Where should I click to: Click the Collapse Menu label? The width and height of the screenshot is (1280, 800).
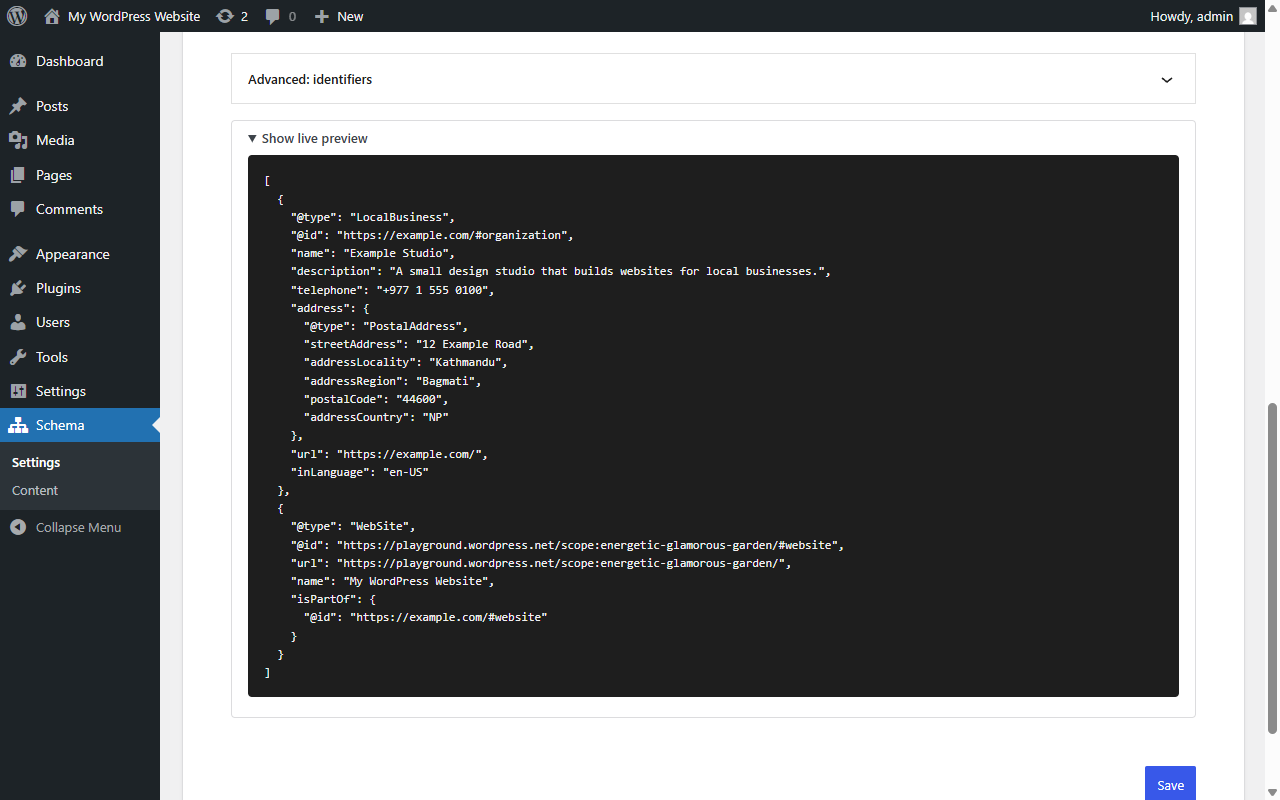coord(78,527)
